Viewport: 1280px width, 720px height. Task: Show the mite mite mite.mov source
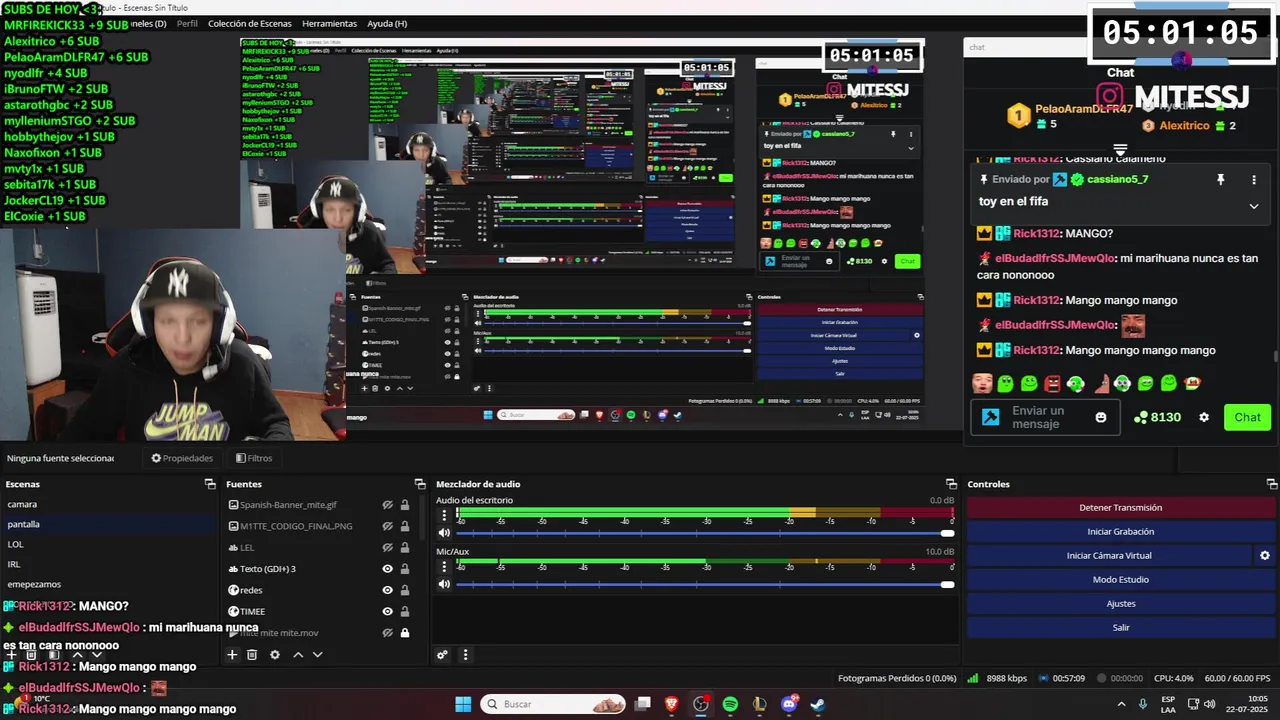click(x=387, y=632)
